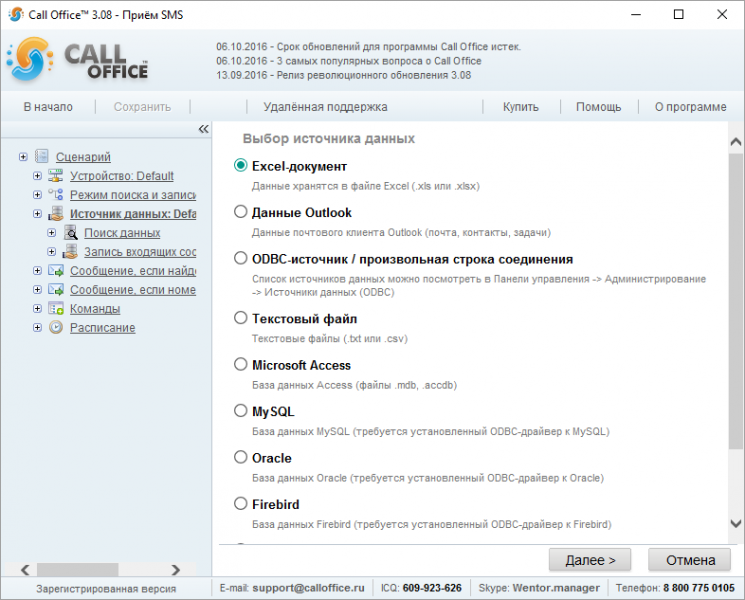
Task: Expand the Сообщение, если найдено node
Action: [37, 270]
